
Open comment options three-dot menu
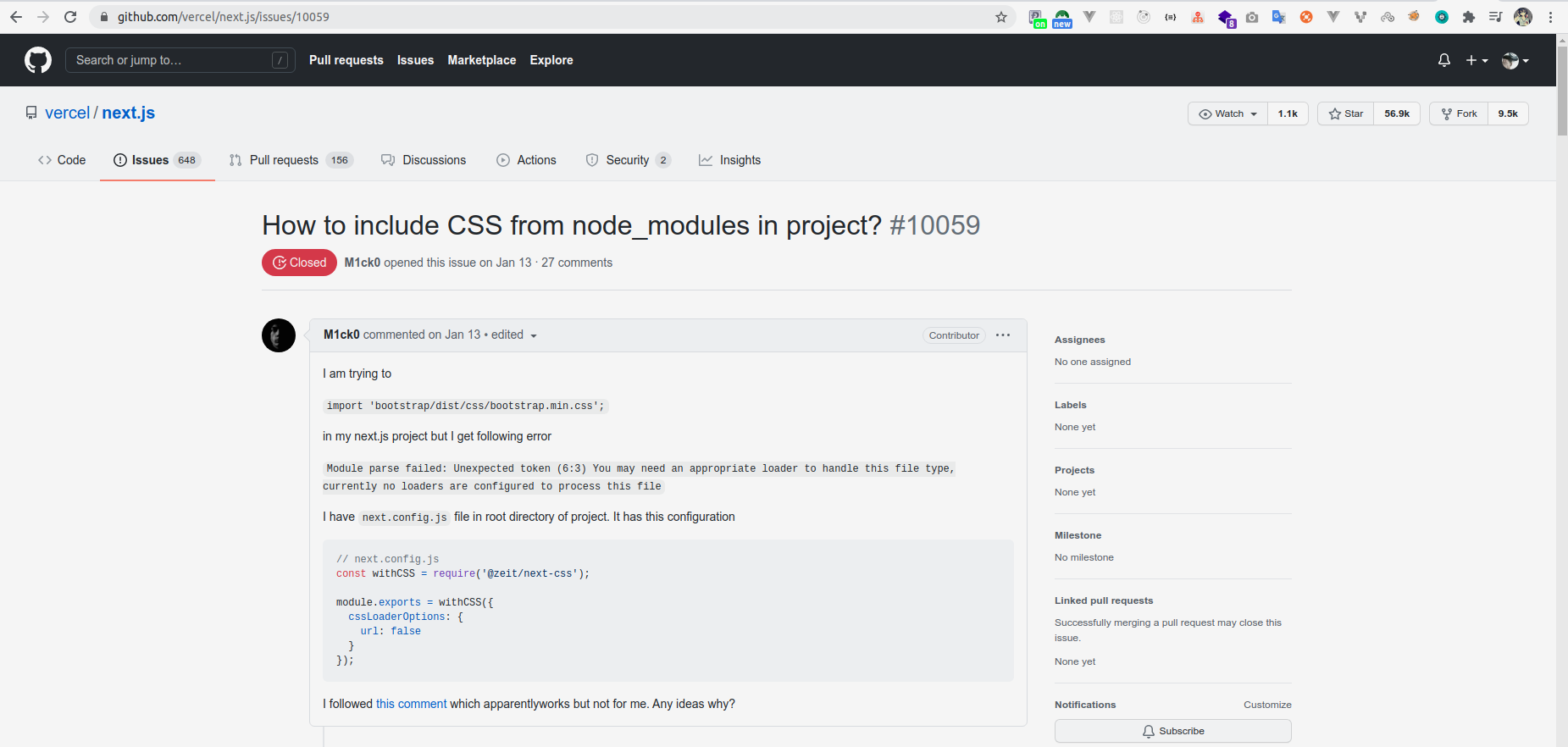point(1003,335)
